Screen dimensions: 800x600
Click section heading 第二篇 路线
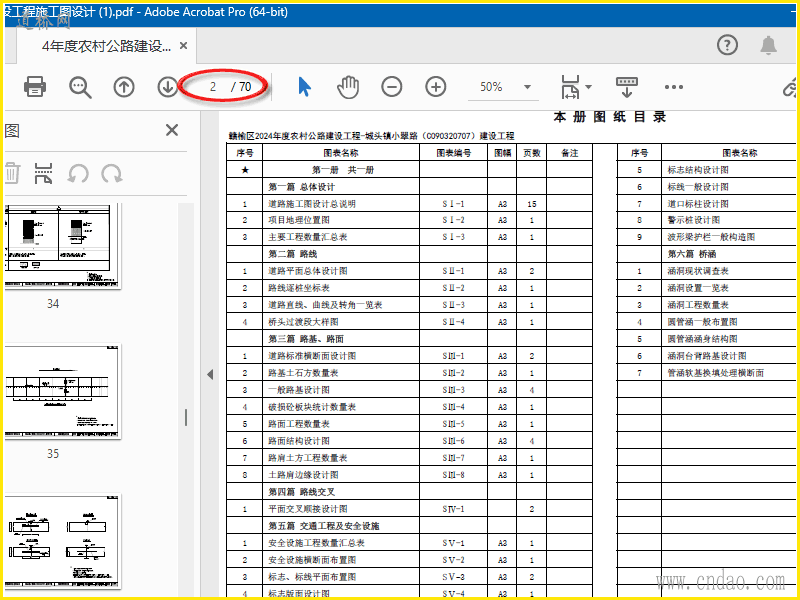tap(293, 254)
